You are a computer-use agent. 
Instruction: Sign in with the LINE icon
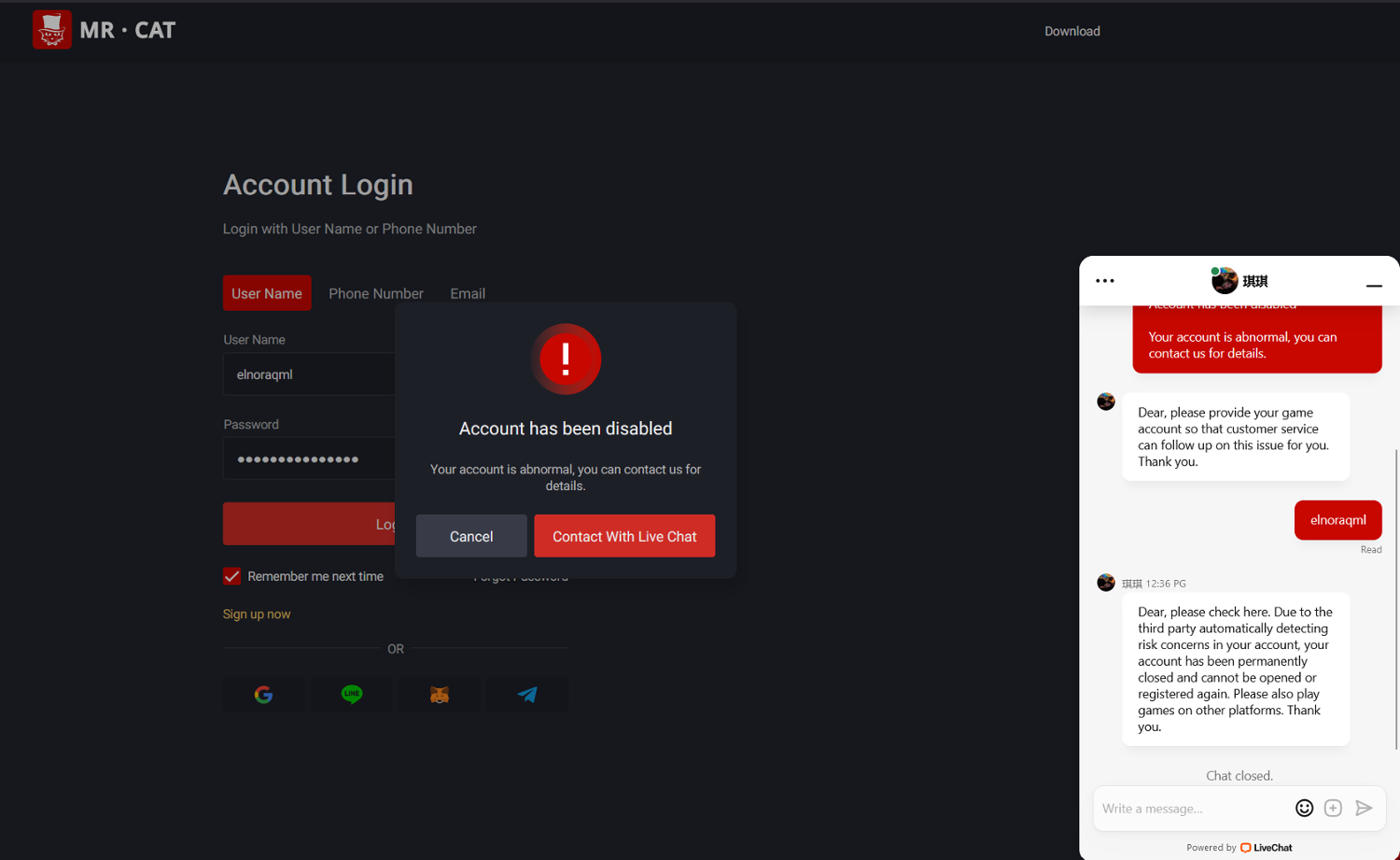[x=352, y=695]
